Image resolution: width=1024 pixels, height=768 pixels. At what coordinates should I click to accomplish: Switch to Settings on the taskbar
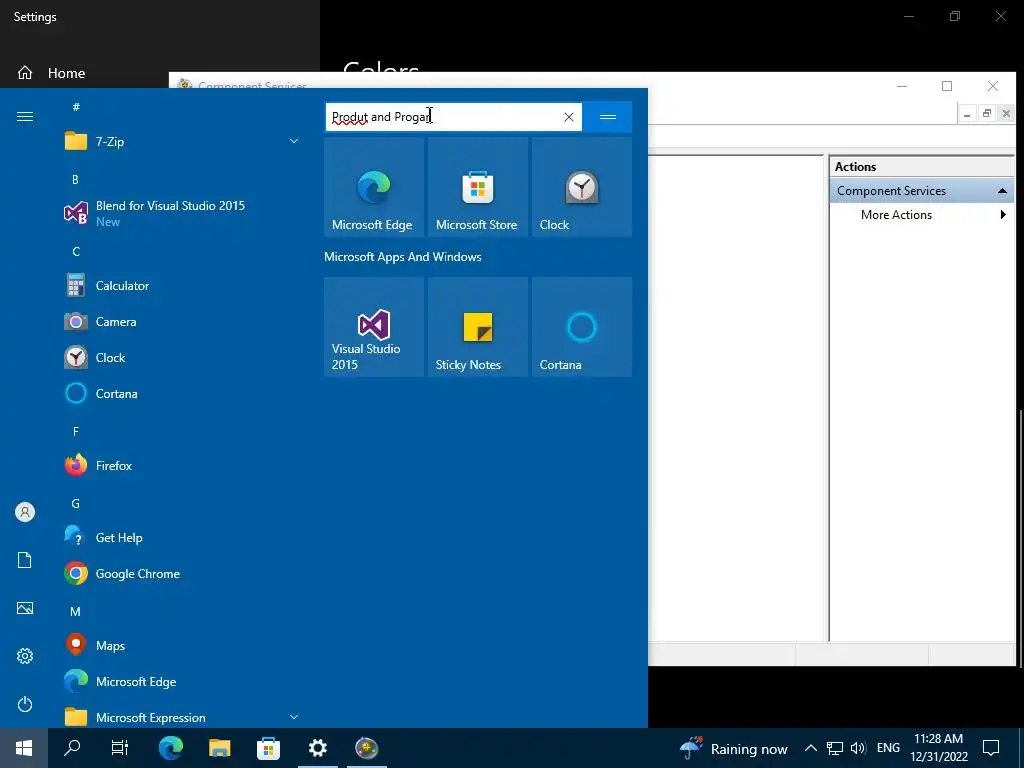point(317,748)
